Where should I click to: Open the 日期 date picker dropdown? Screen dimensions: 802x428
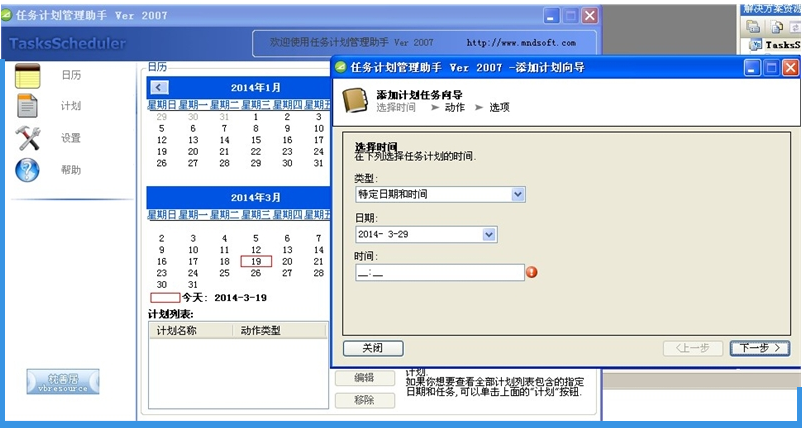pyautogui.click(x=489, y=235)
